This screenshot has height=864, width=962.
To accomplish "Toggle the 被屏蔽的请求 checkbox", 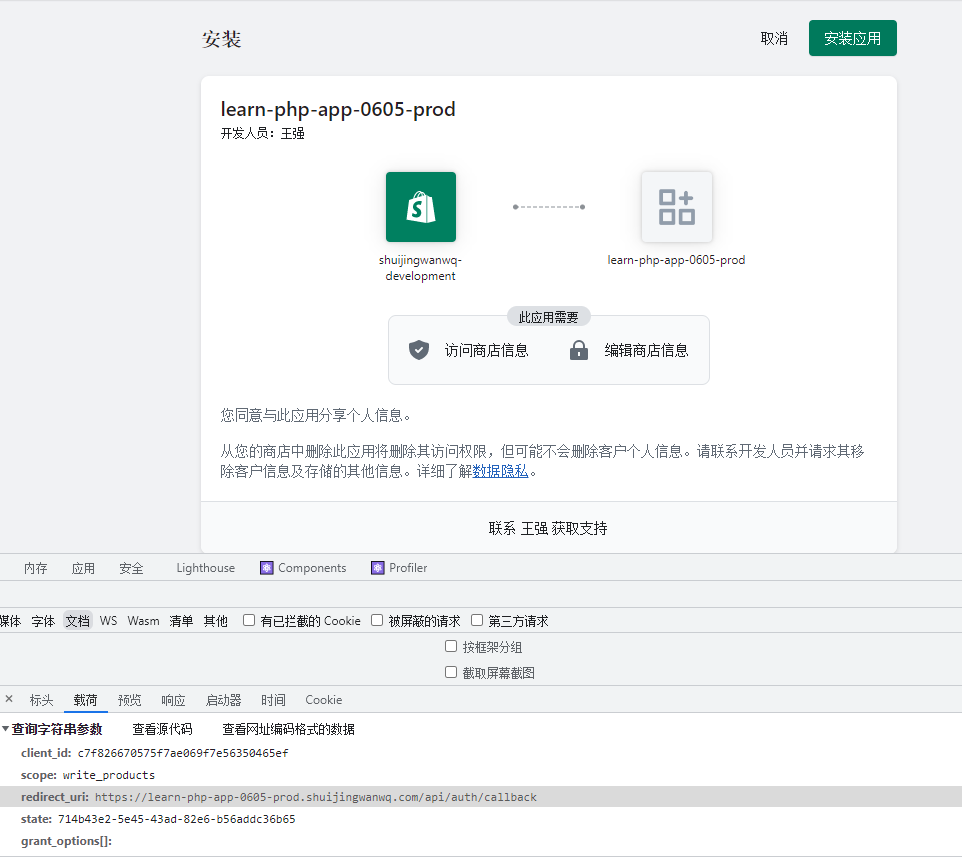I will [x=377, y=621].
